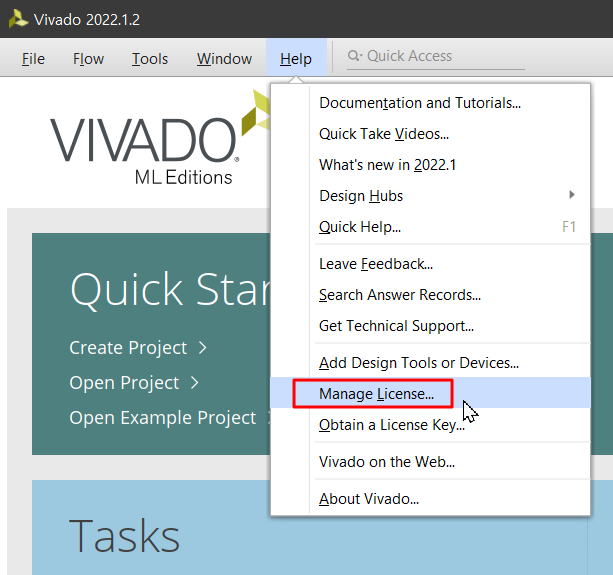Click into the Quick Access search field
Viewport: 613px width, 575px height.
pyautogui.click(x=436, y=56)
